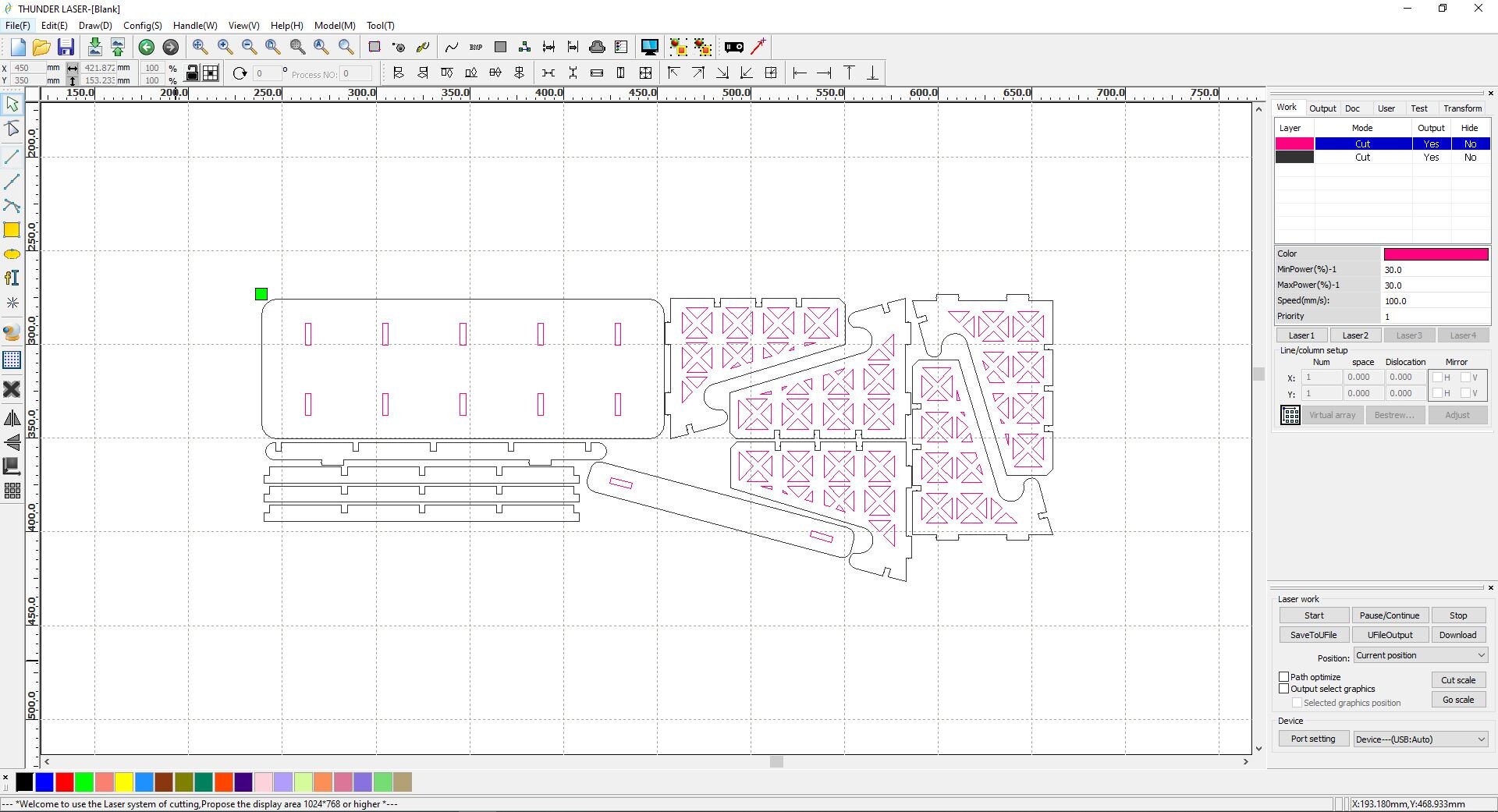Click the Speed(mm/s) value field
This screenshot has width=1498, height=812.
[1434, 301]
